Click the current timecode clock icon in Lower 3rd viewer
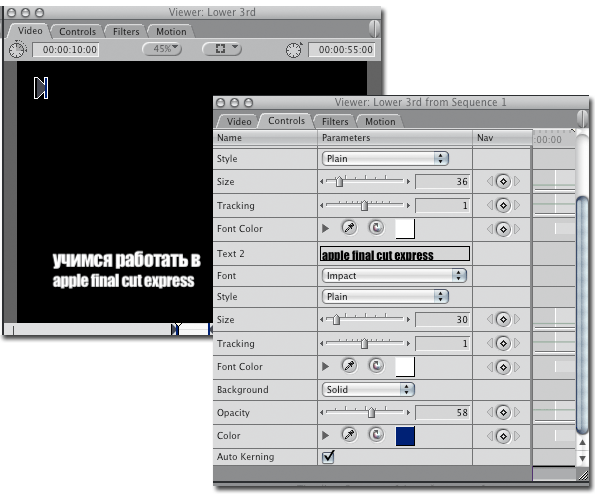Image resolution: width=595 pixels, height=498 pixels. click(294, 50)
